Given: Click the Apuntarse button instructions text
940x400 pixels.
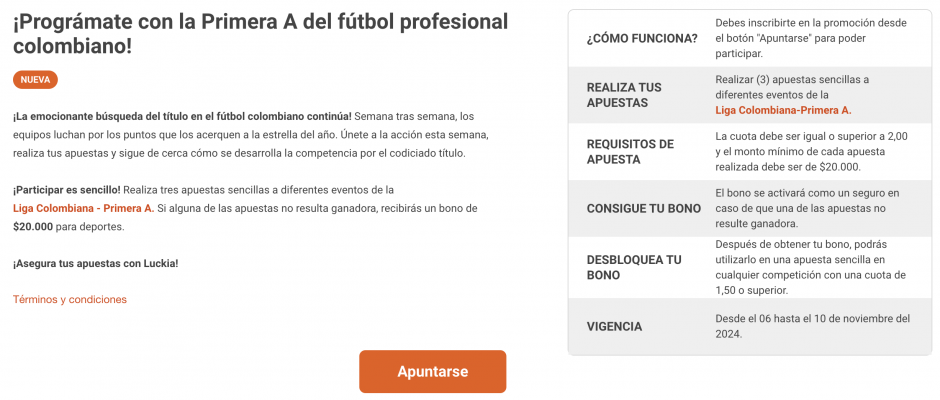Looking at the screenshot, I should [811, 38].
